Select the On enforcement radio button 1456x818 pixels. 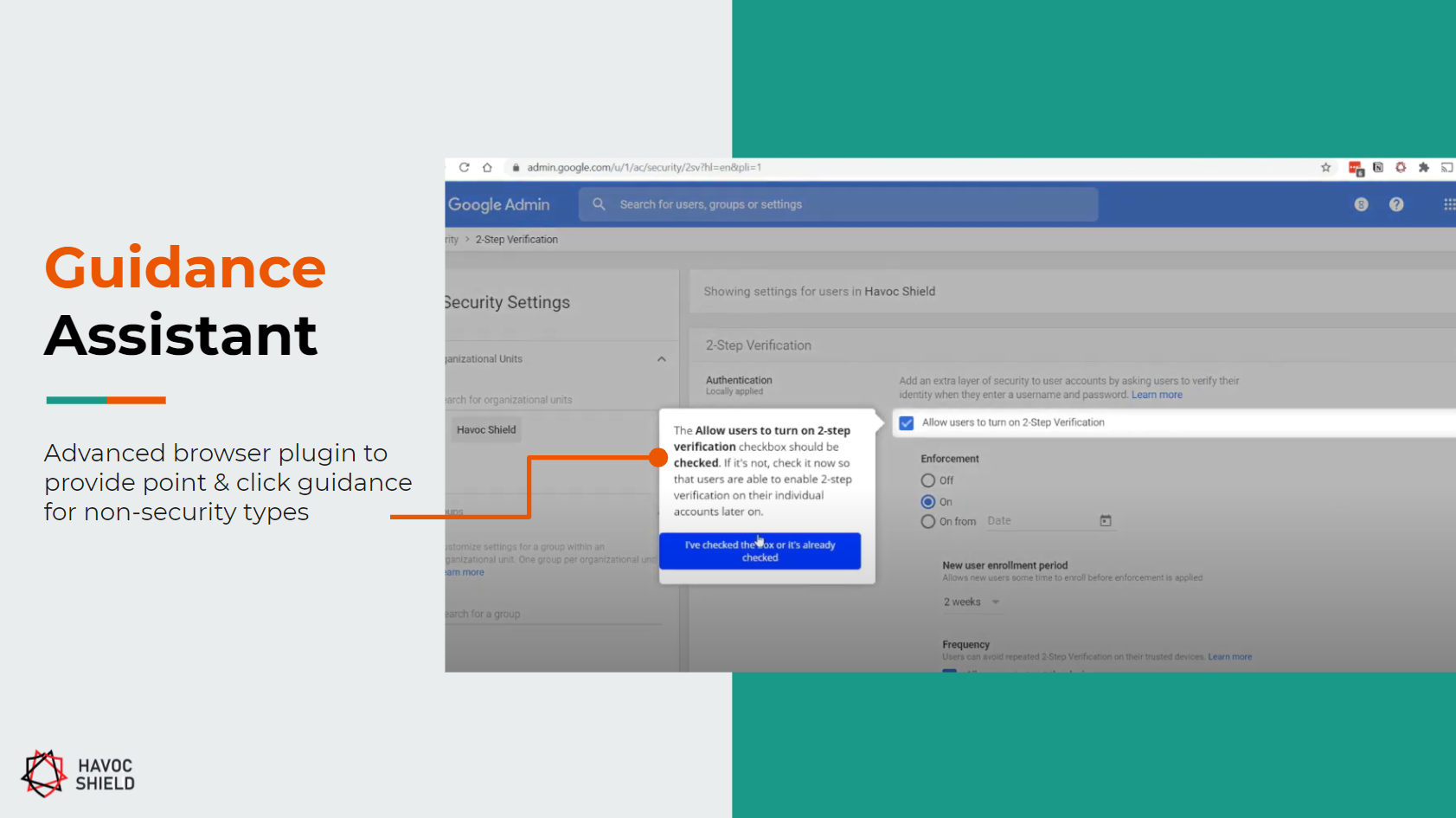click(928, 501)
